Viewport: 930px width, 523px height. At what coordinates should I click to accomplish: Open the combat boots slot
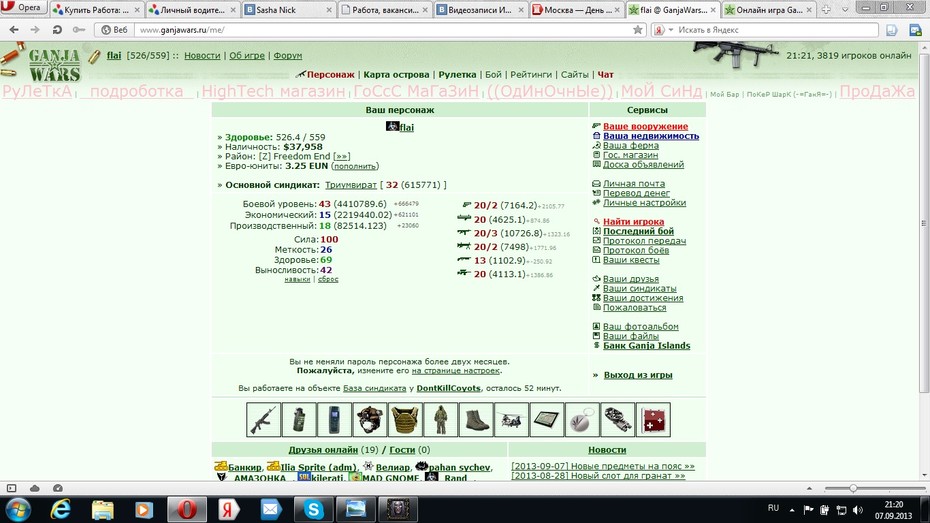click(x=476, y=420)
